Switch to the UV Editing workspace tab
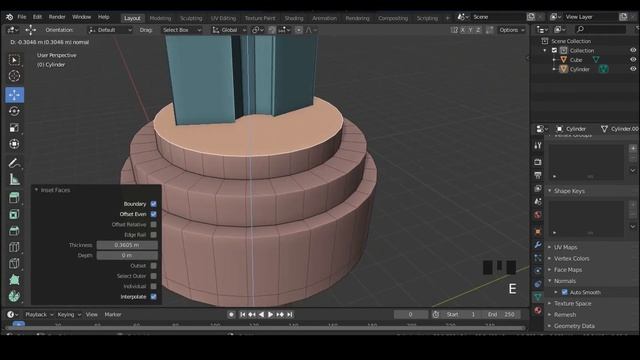This screenshot has height=360, width=640. point(223,18)
